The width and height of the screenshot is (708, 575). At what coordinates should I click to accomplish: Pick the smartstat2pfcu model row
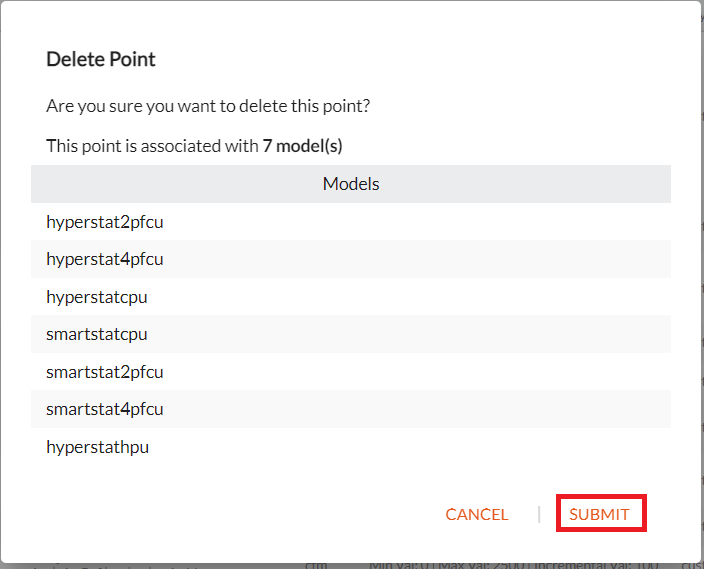[351, 372]
